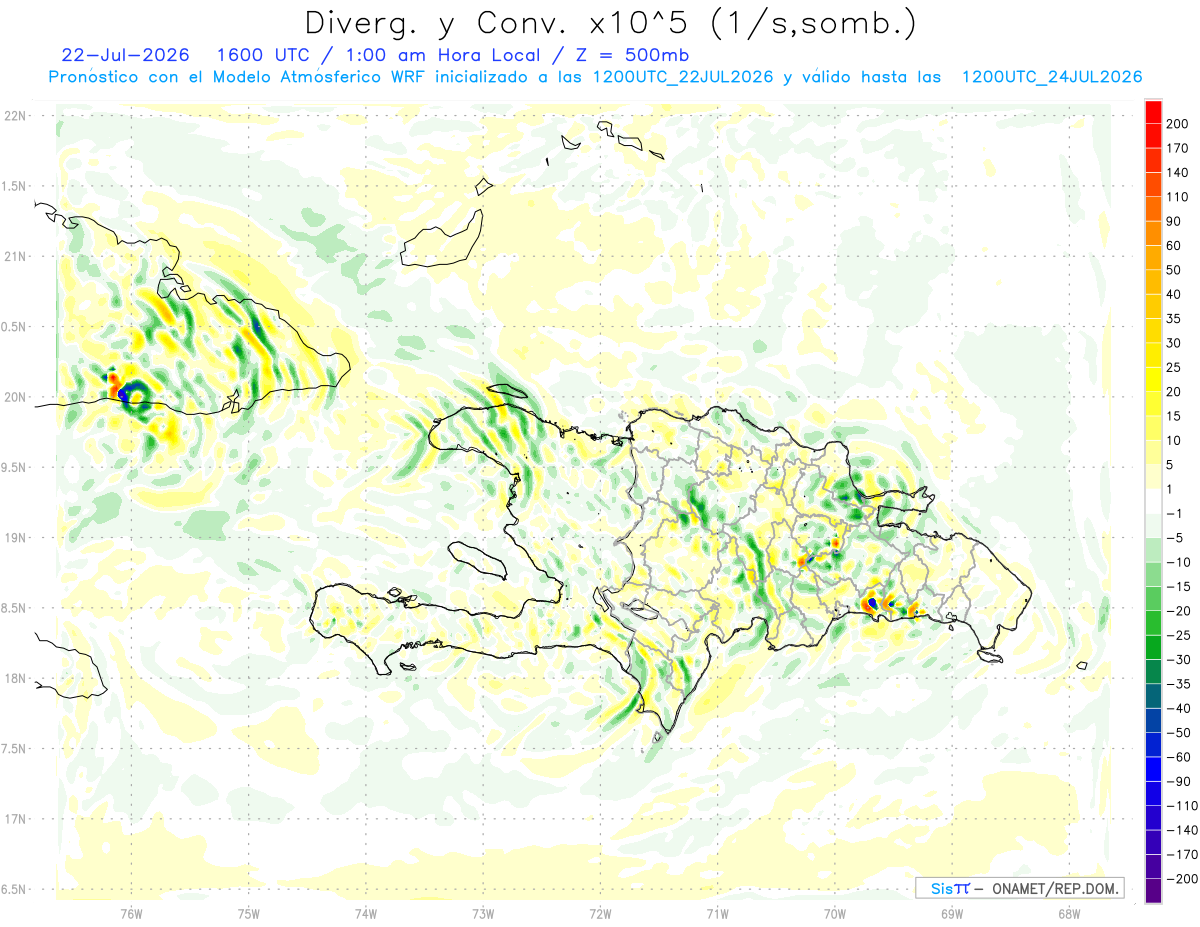
Task: Click the bottom purple swatch below the -200 label
Action: point(1153,890)
